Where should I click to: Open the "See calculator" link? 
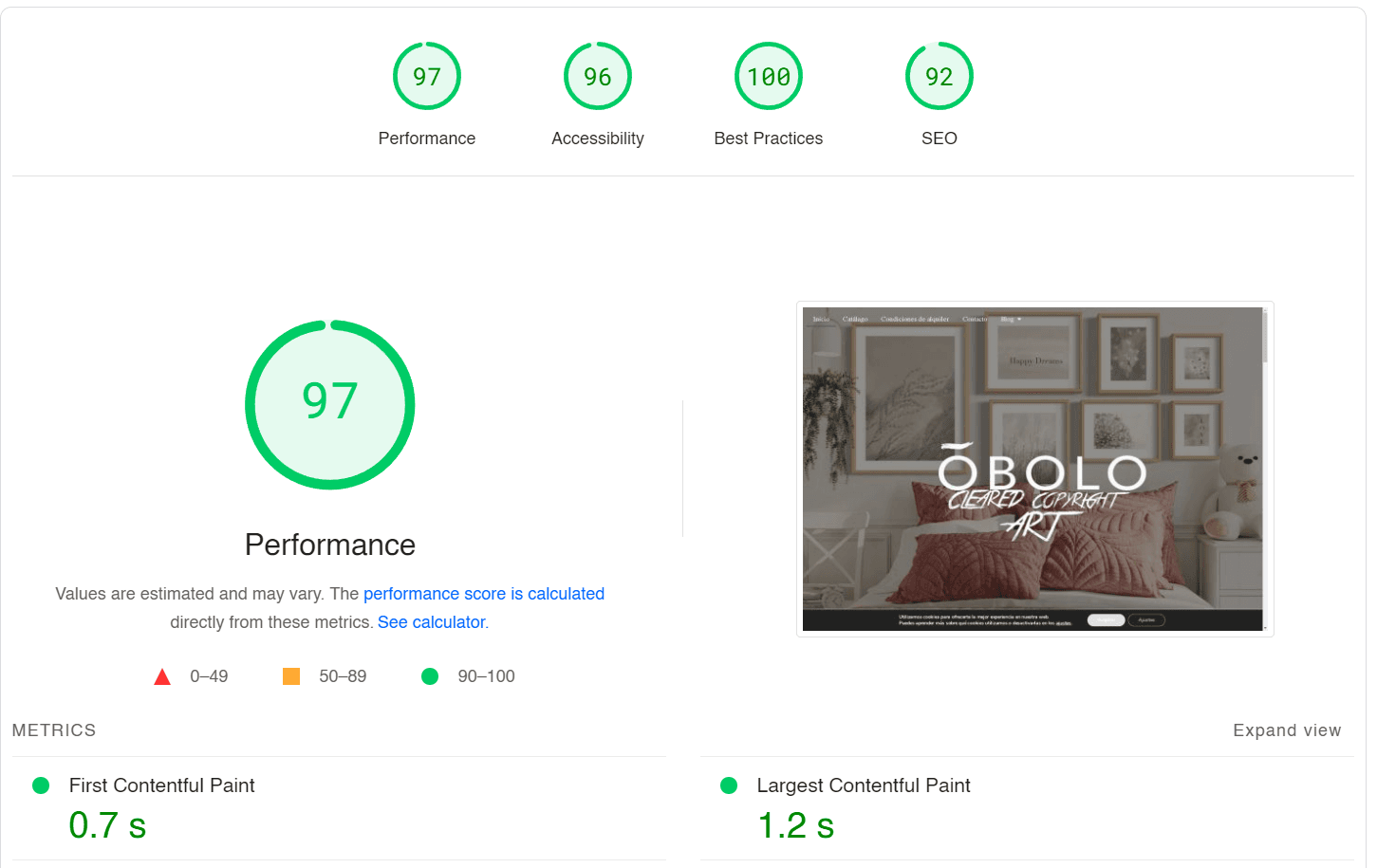click(431, 622)
